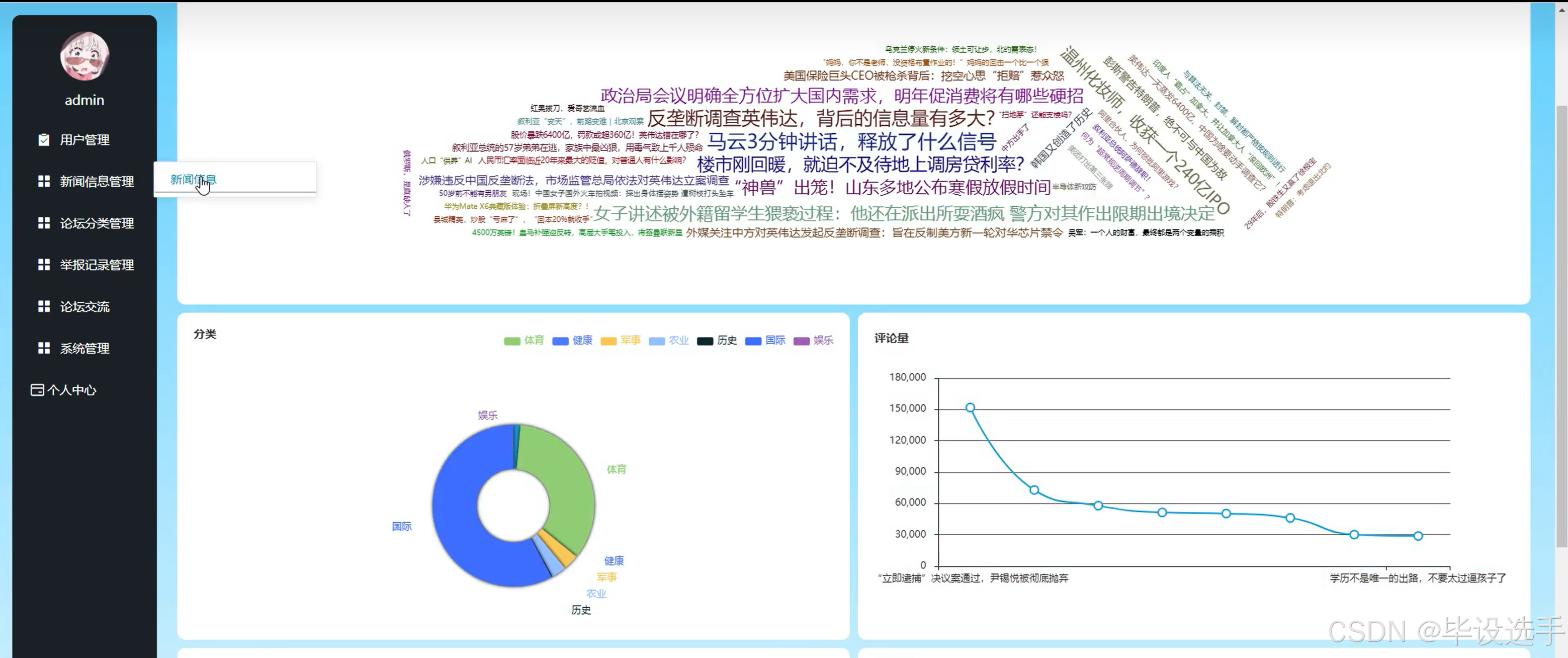Toggle the 国际 legend item
This screenshot has width=1568, height=658.
pos(765,340)
